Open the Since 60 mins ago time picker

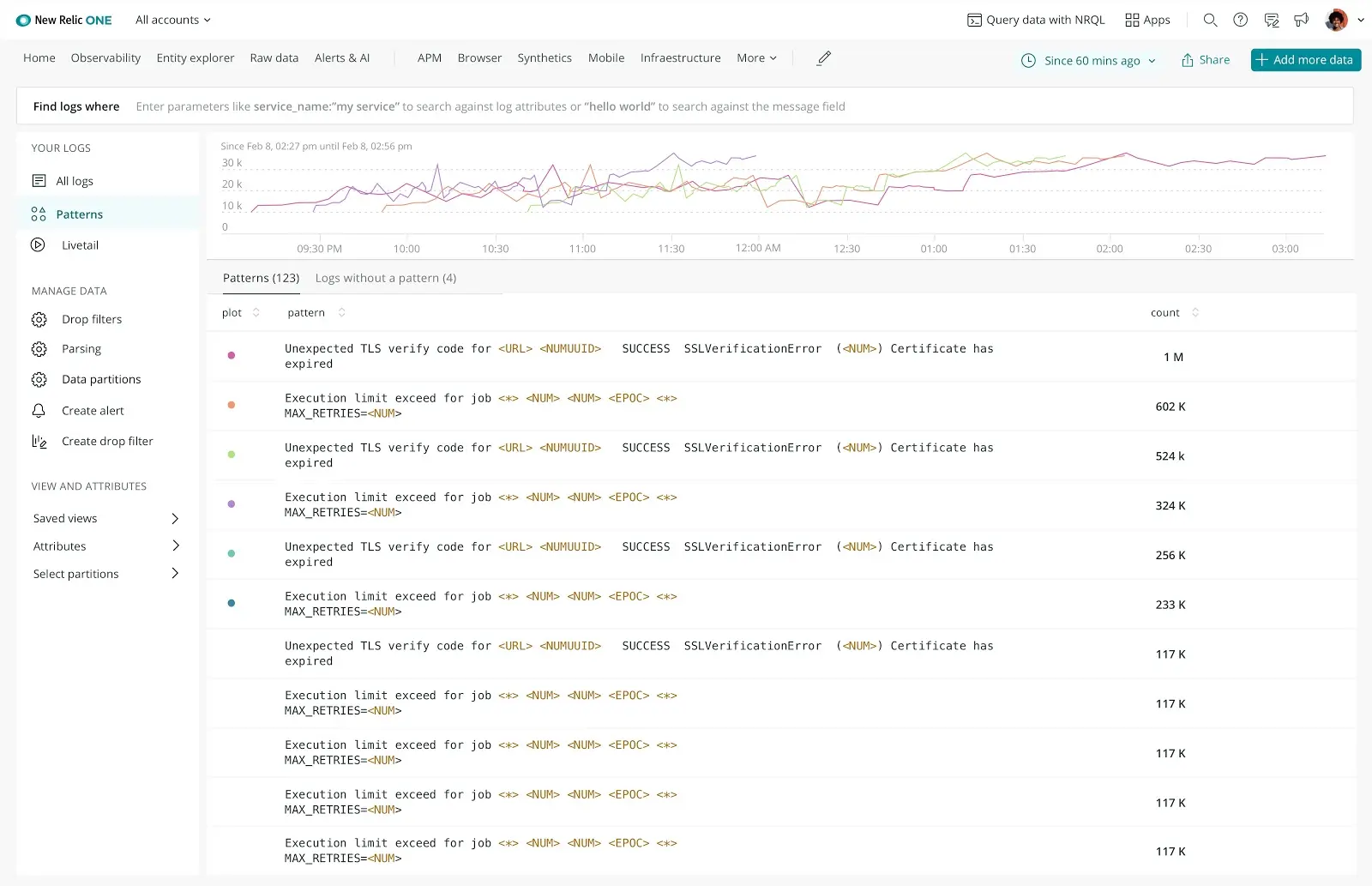pyautogui.click(x=1088, y=60)
